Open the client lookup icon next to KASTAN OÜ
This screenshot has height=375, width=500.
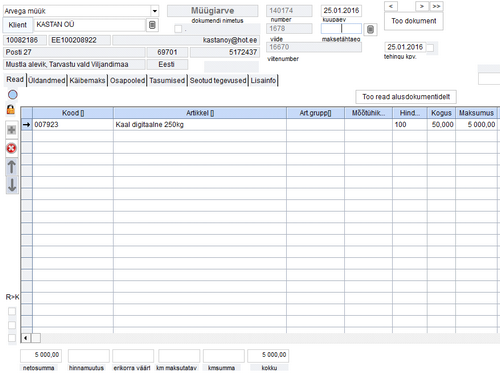click(x=152, y=25)
